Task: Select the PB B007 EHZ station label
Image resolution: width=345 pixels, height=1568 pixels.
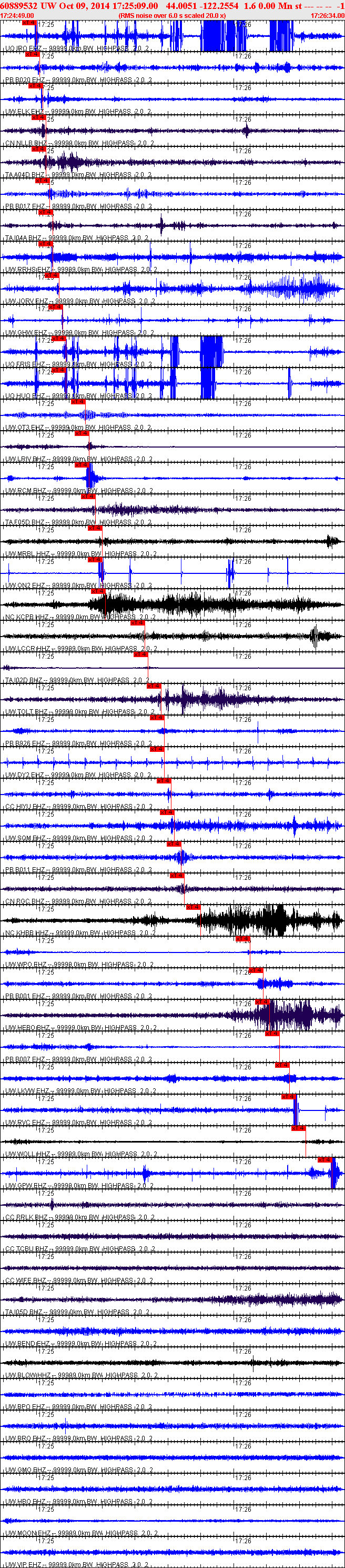Action: 78,1060
